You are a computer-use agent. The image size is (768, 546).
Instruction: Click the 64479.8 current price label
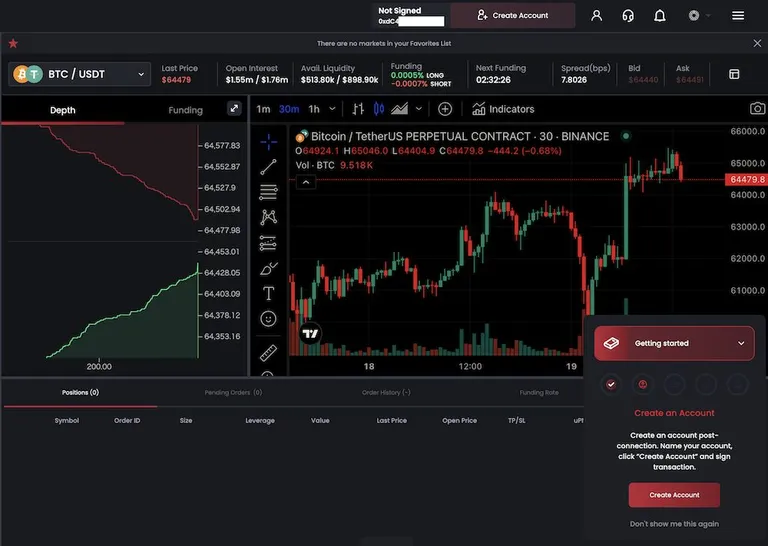click(746, 179)
